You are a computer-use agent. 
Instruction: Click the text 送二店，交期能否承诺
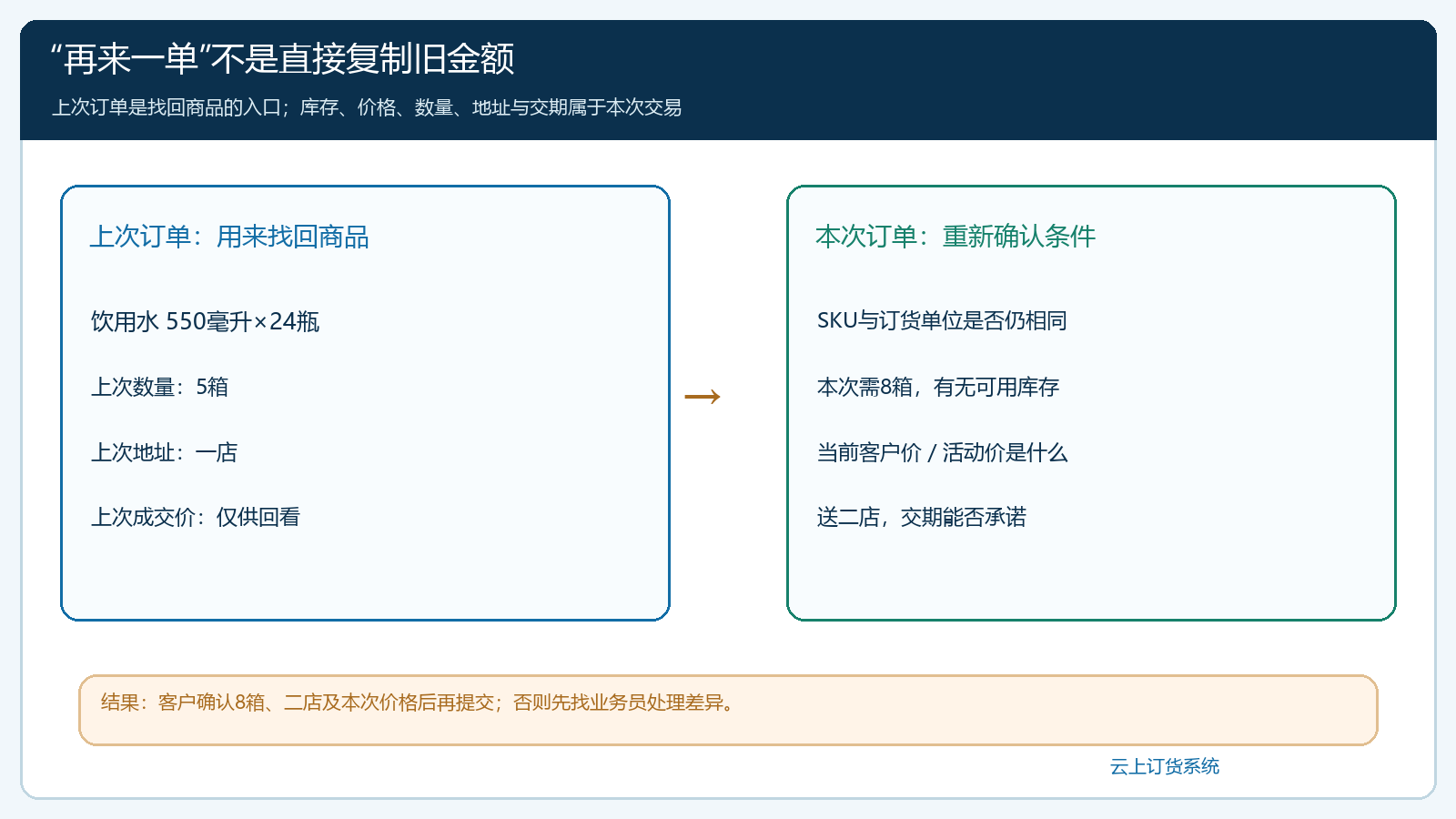click(922, 517)
